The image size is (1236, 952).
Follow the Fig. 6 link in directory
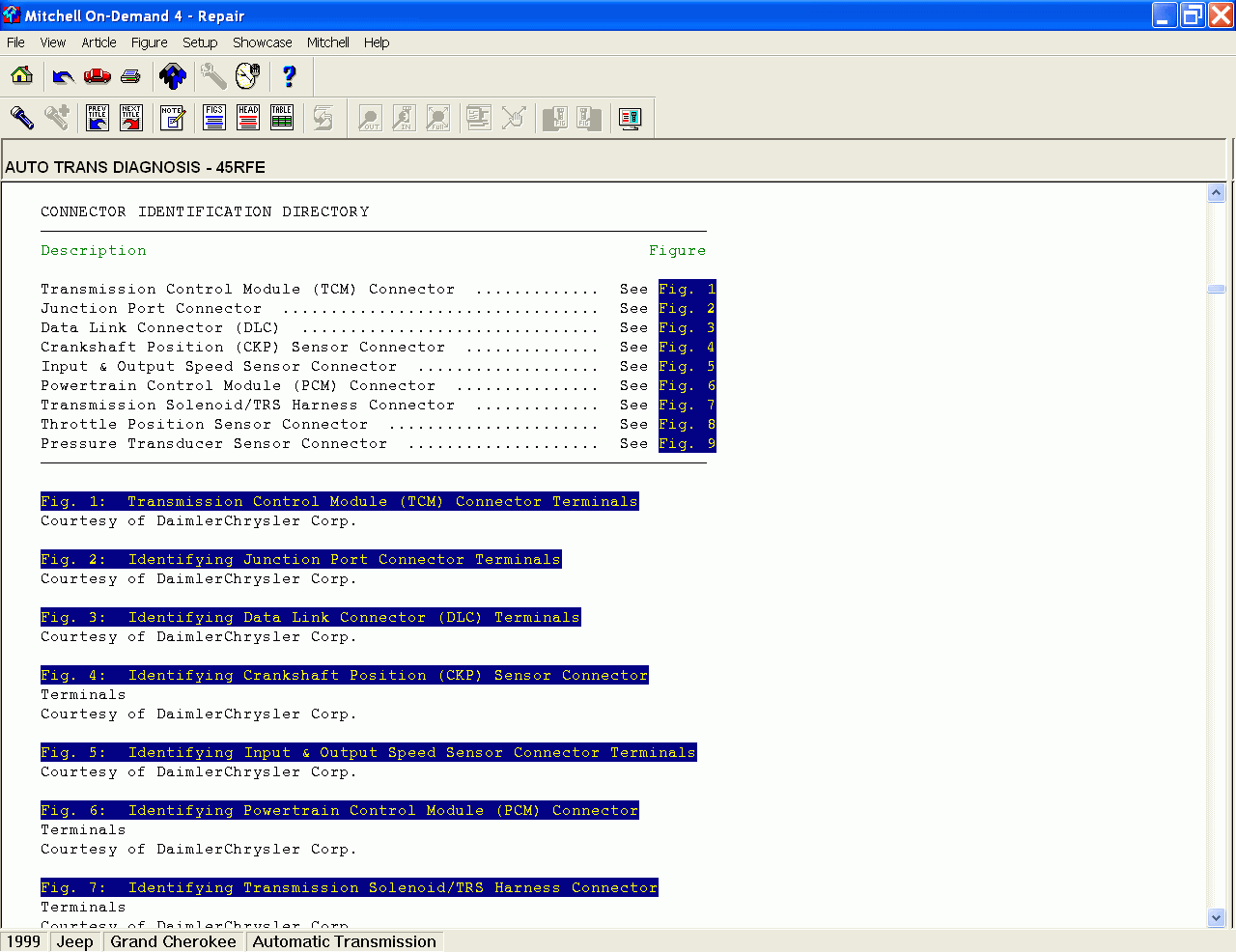tap(688, 385)
